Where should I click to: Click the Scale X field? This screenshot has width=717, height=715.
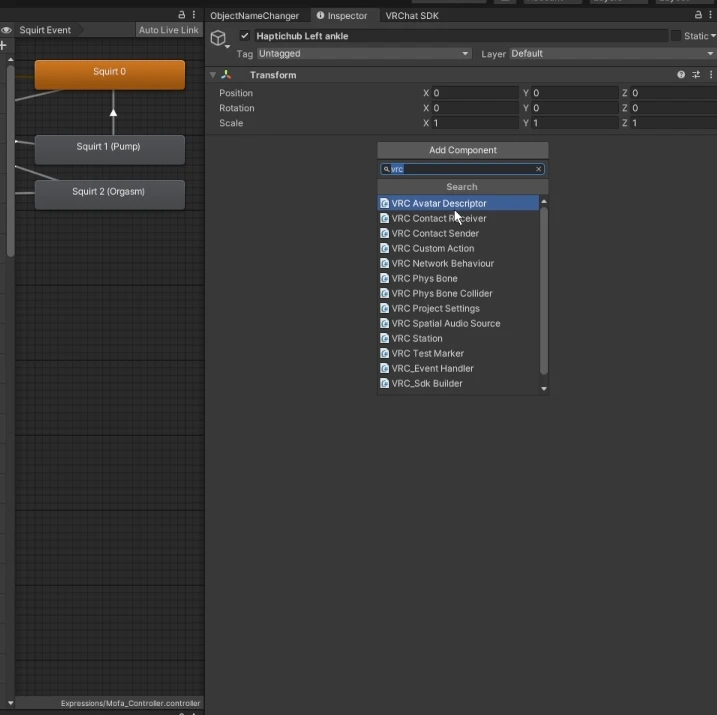click(x=475, y=123)
